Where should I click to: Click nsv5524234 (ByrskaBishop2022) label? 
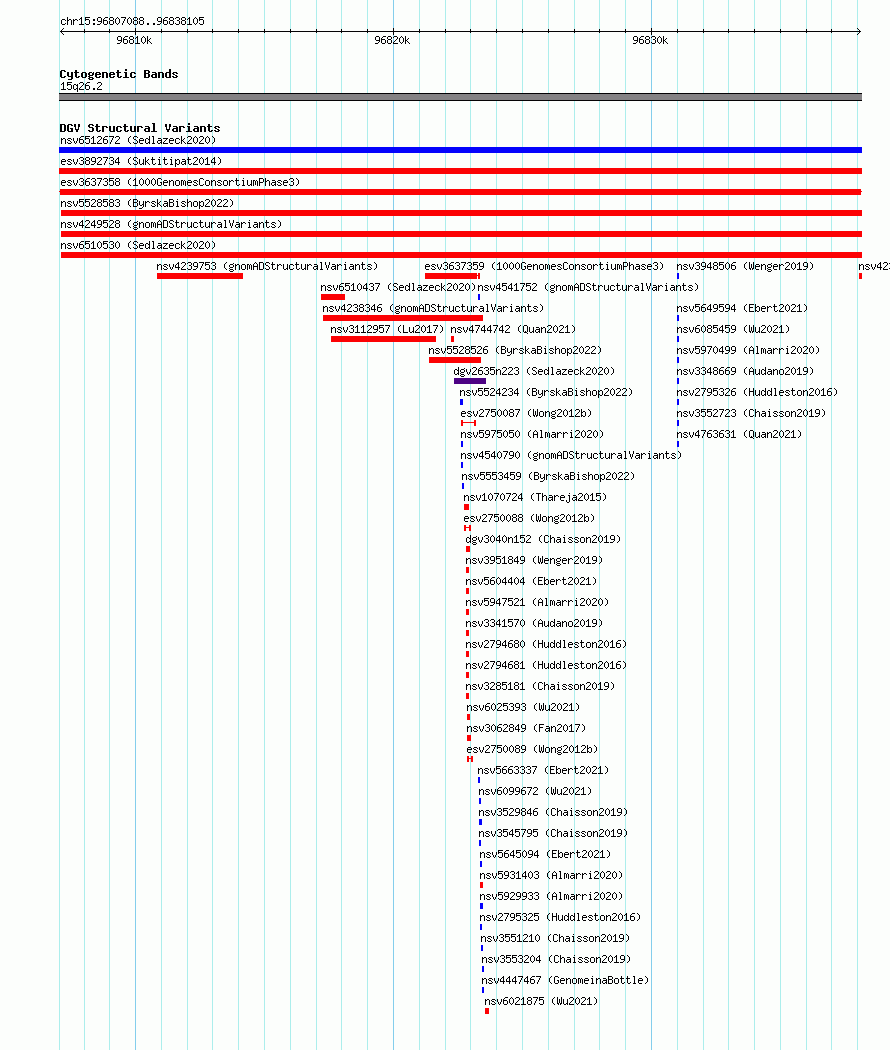click(546, 392)
